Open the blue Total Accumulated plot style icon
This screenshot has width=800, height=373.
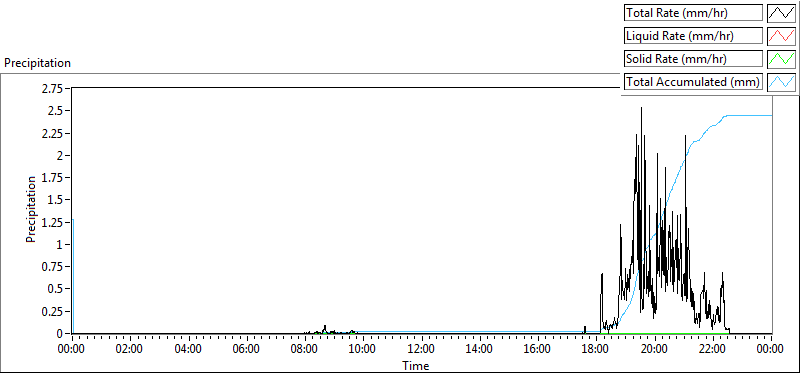781,81
